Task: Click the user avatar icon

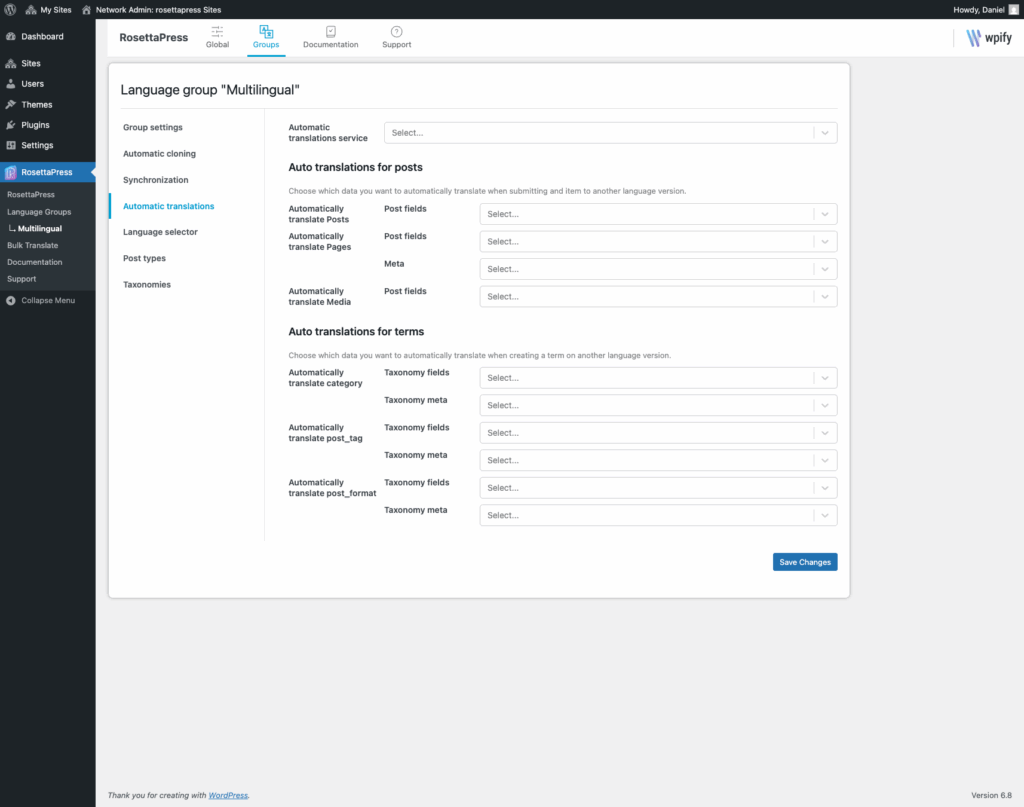Action: coord(1014,10)
